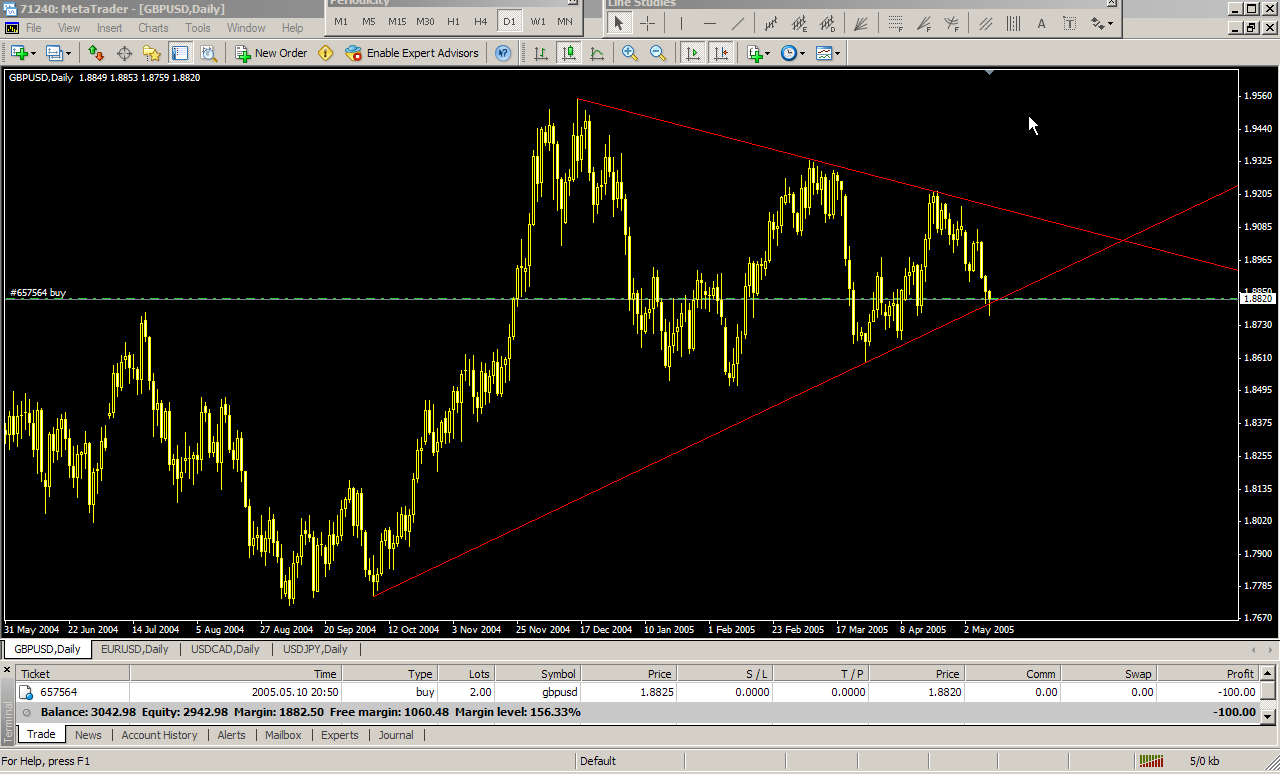The width and height of the screenshot is (1280, 774).
Task: Click the New Order button
Action: point(271,53)
